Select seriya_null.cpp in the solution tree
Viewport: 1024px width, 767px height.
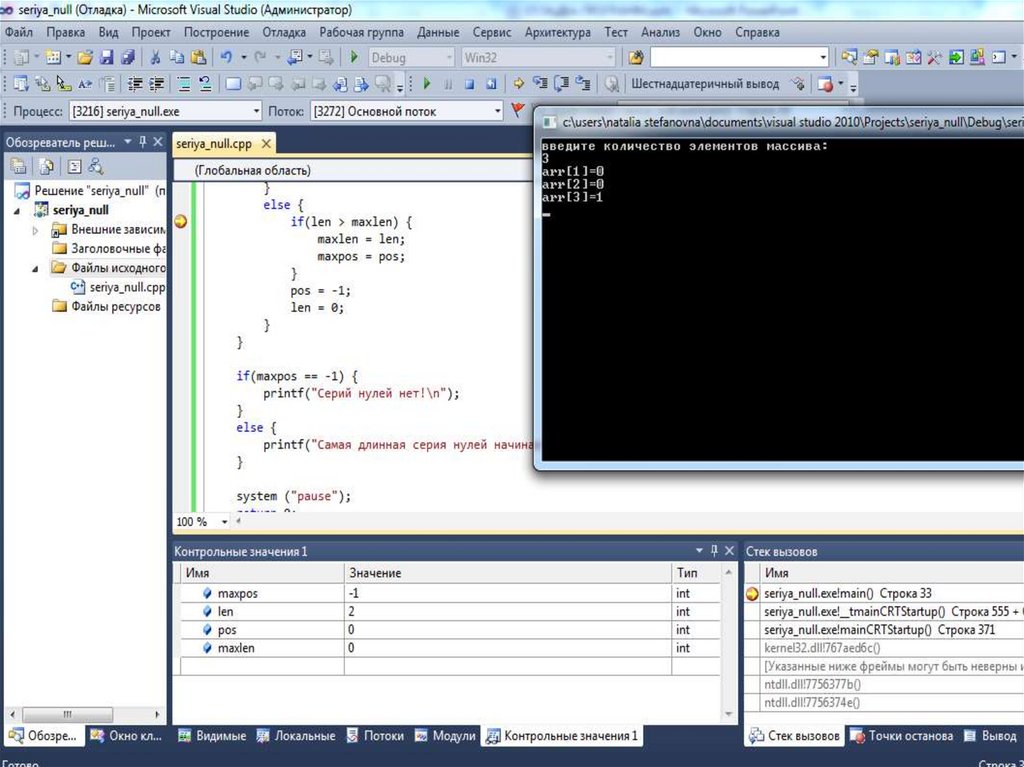[x=126, y=287]
